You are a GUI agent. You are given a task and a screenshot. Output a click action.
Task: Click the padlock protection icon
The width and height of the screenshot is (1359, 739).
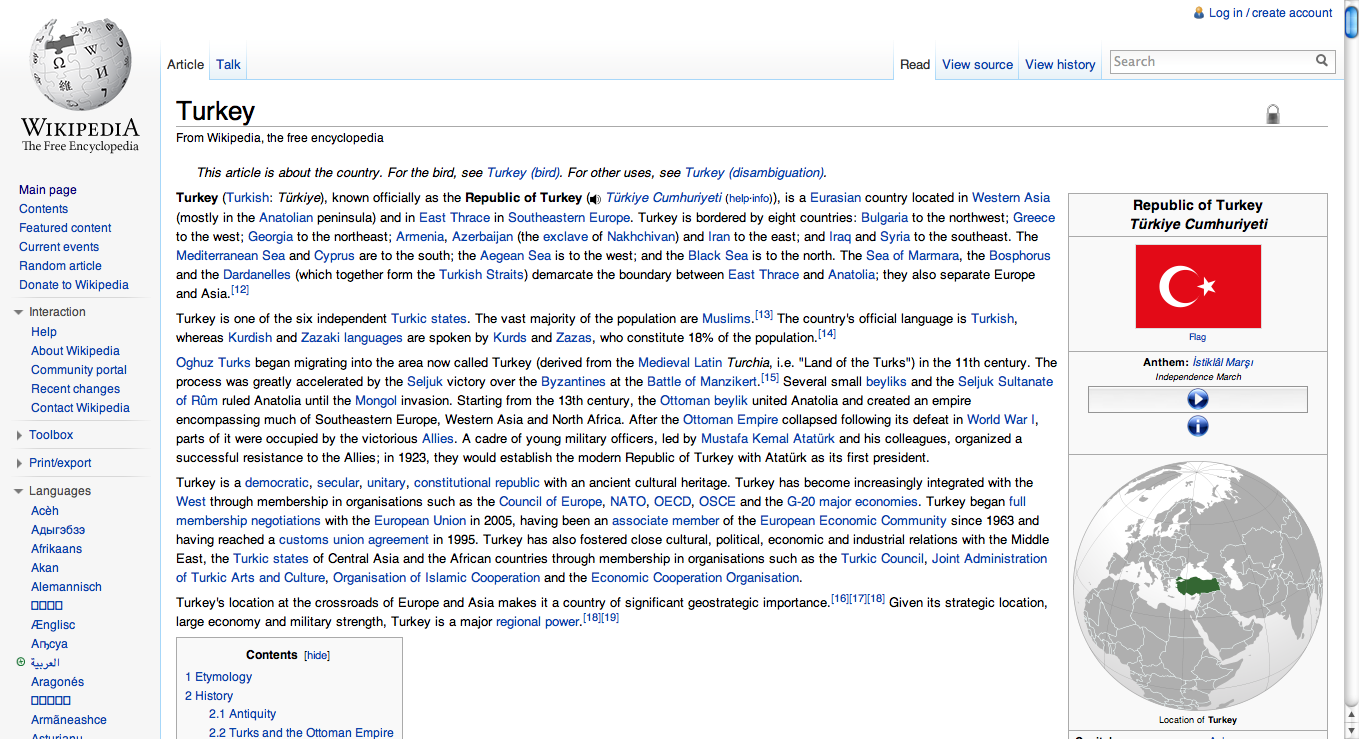[x=1273, y=113]
